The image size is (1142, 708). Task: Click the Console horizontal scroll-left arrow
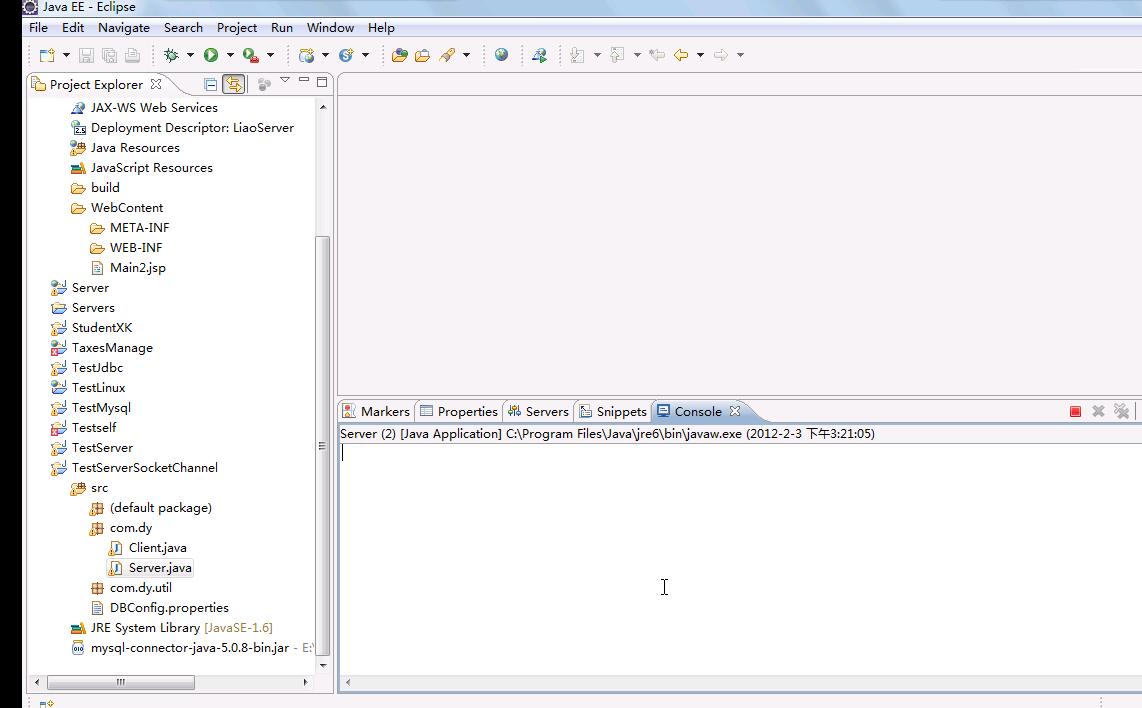348,683
